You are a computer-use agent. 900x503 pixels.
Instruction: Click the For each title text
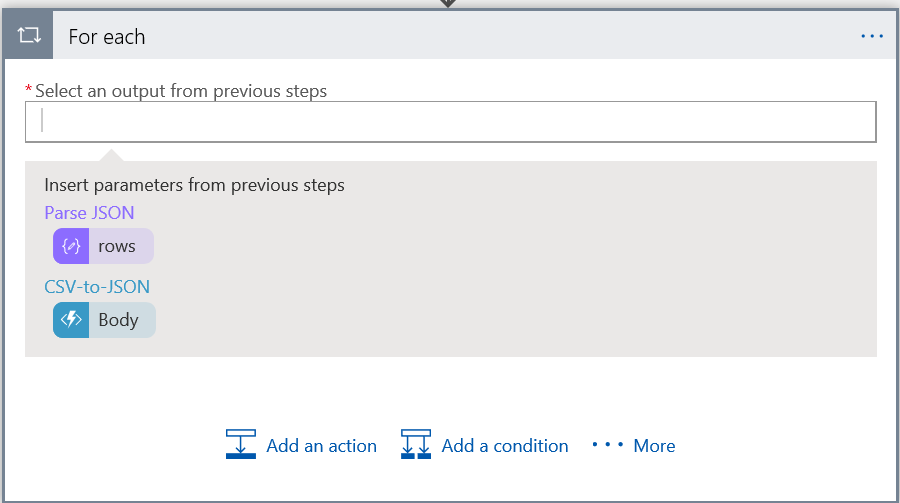107,37
